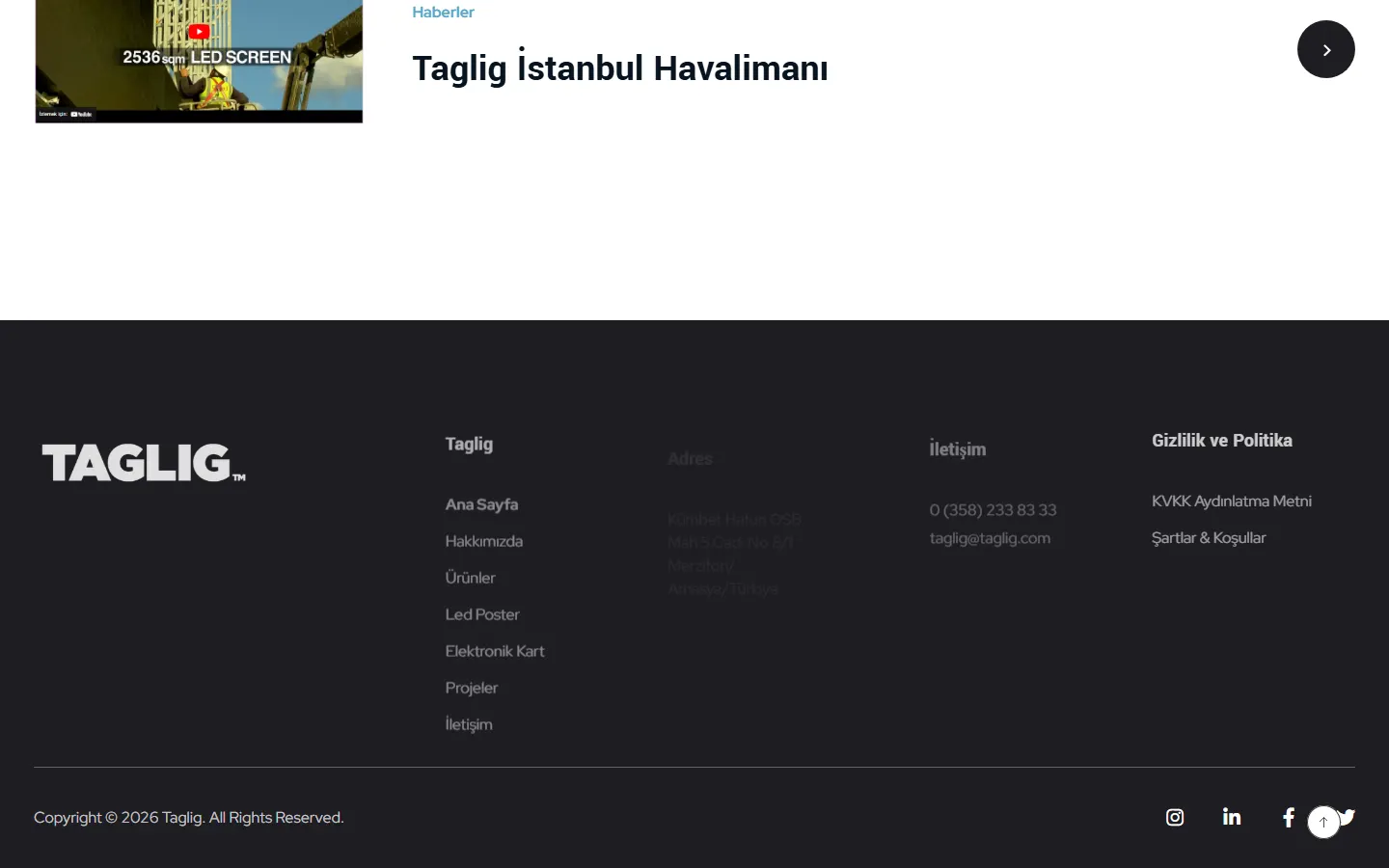Open the Ürünler footer link
The height and width of the screenshot is (868, 1389).
coord(470,578)
